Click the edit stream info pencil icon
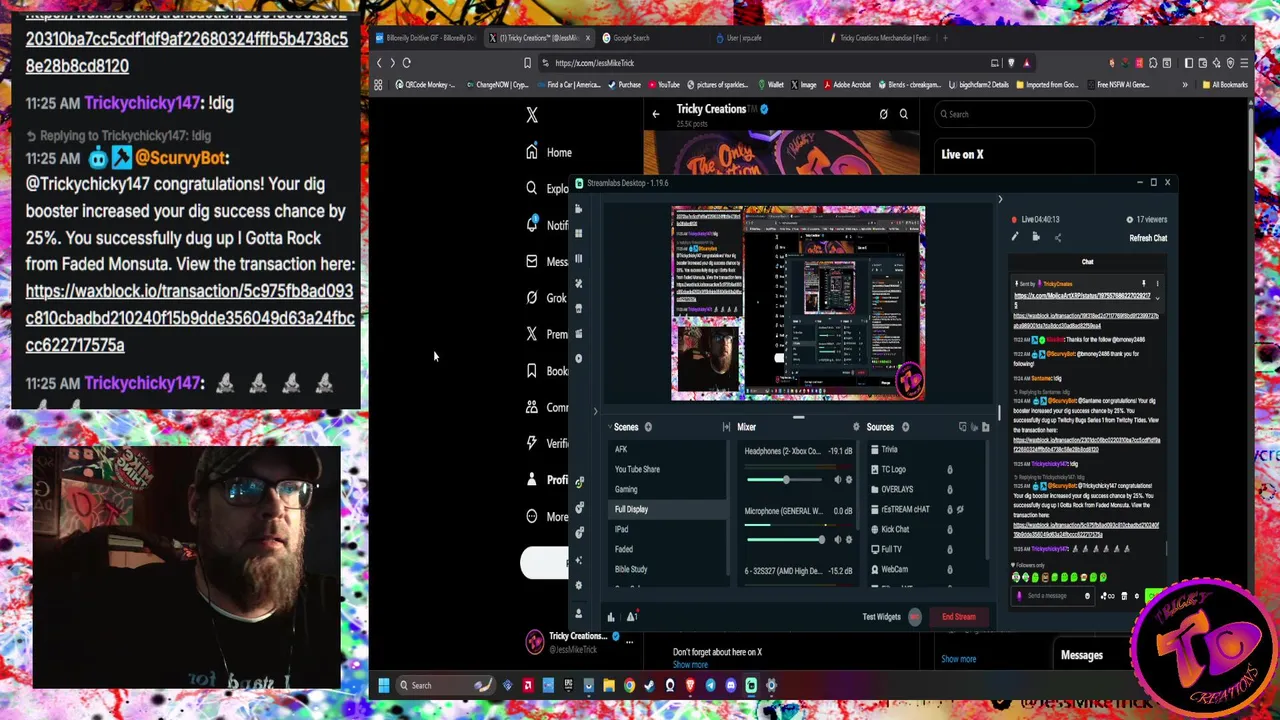This screenshot has height=720, width=1280. [1014, 237]
